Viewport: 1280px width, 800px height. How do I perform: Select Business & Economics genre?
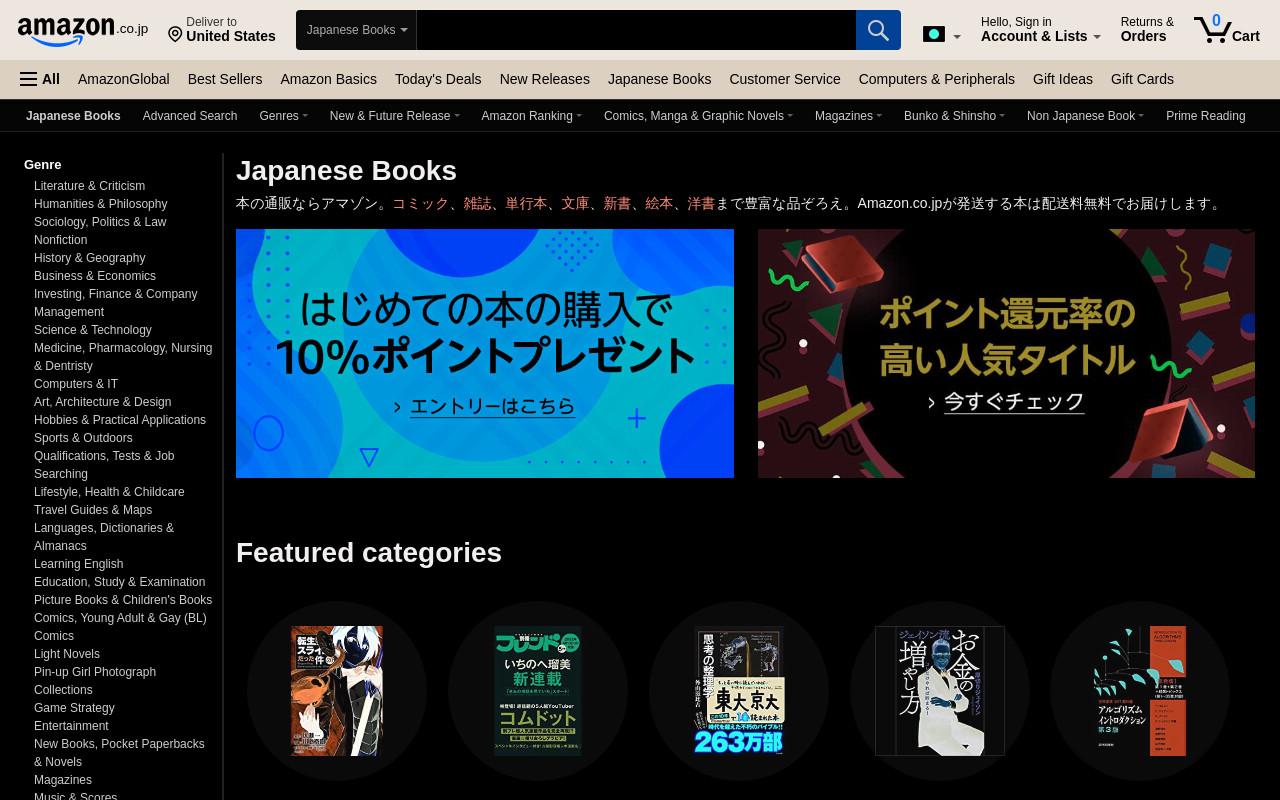tap(95, 276)
